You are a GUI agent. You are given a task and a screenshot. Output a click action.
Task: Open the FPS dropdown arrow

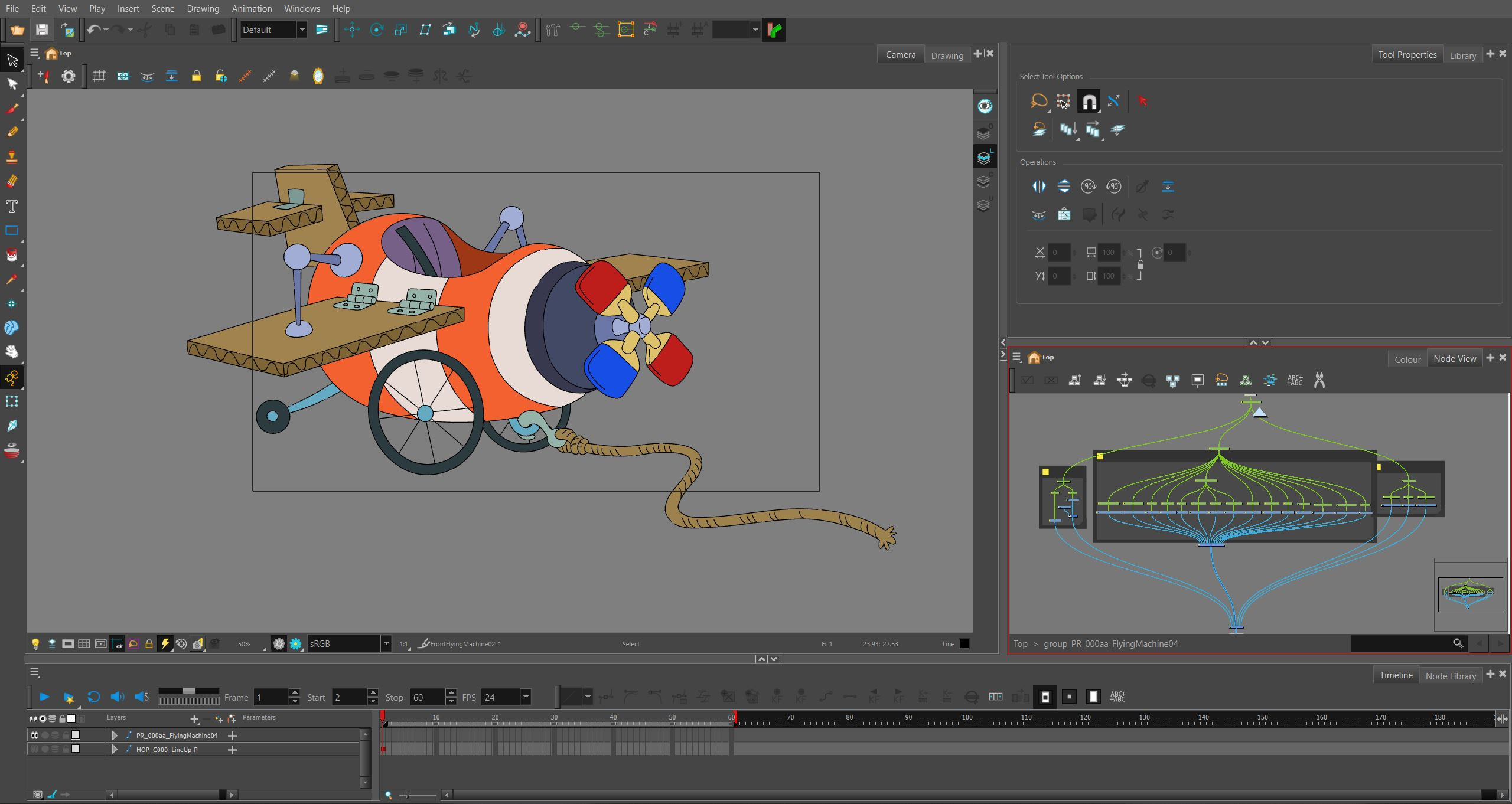(526, 697)
